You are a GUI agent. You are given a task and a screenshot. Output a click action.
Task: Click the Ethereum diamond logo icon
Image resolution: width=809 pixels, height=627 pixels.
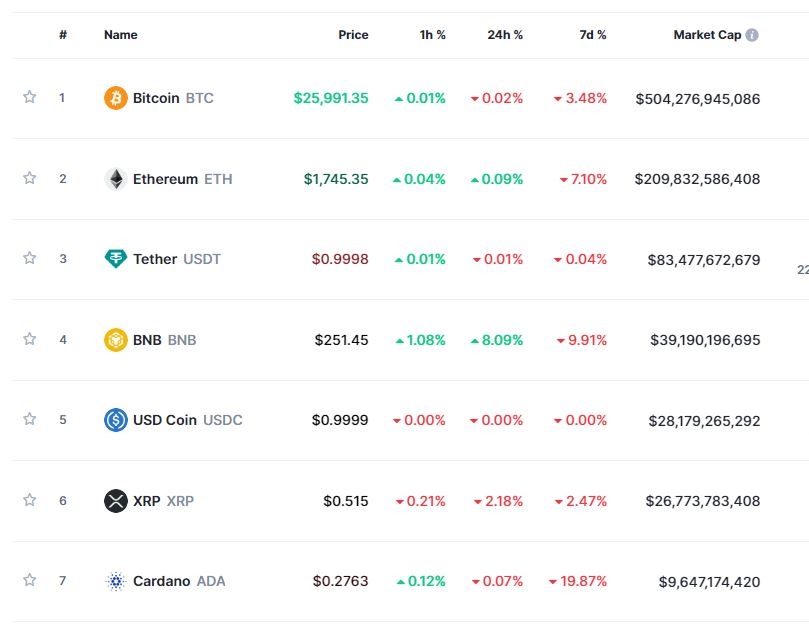(x=116, y=179)
